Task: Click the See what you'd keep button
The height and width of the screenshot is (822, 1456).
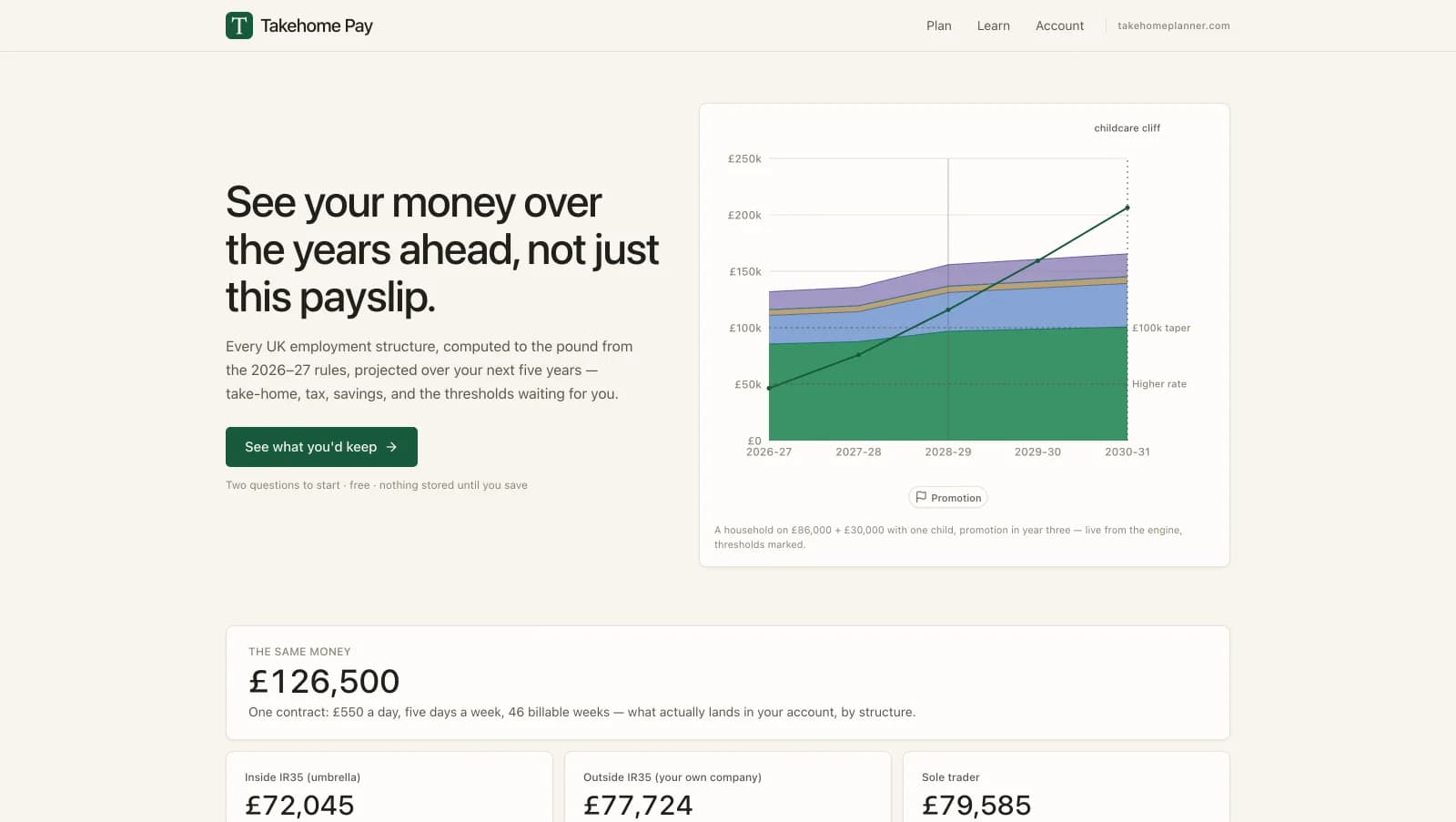Action: [x=321, y=447]
